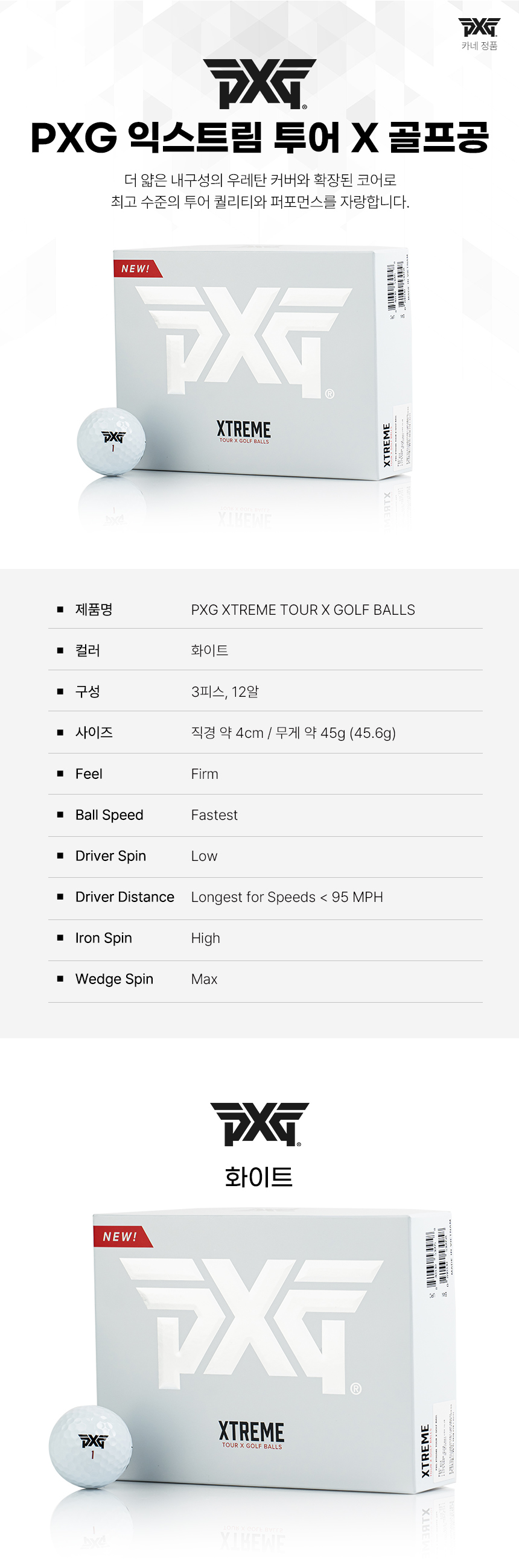Click the red NEW! badge beside the page title box
This screenshot has width=519, height=1568.
[x=136, y=268]
